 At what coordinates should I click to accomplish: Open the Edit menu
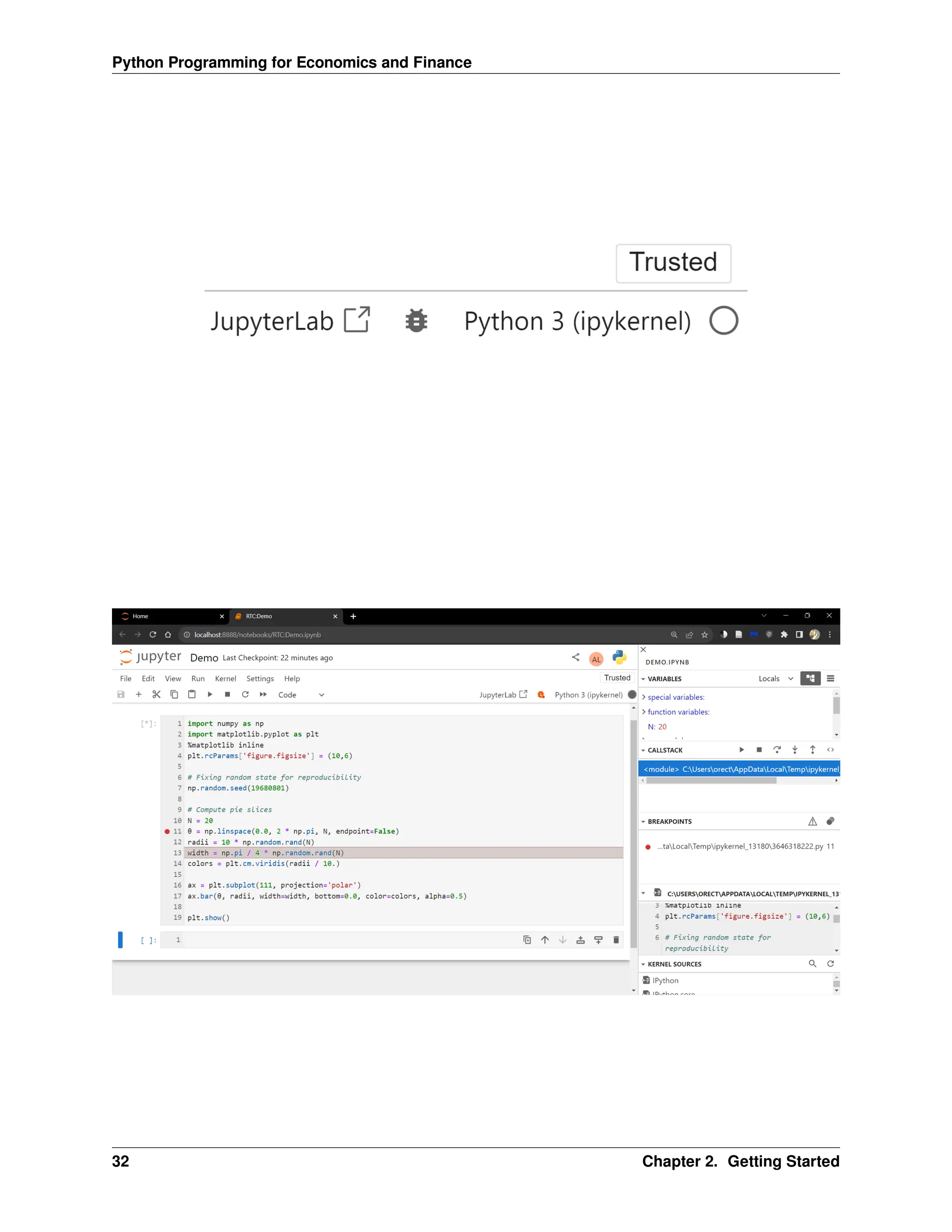[x=148, y=679]
